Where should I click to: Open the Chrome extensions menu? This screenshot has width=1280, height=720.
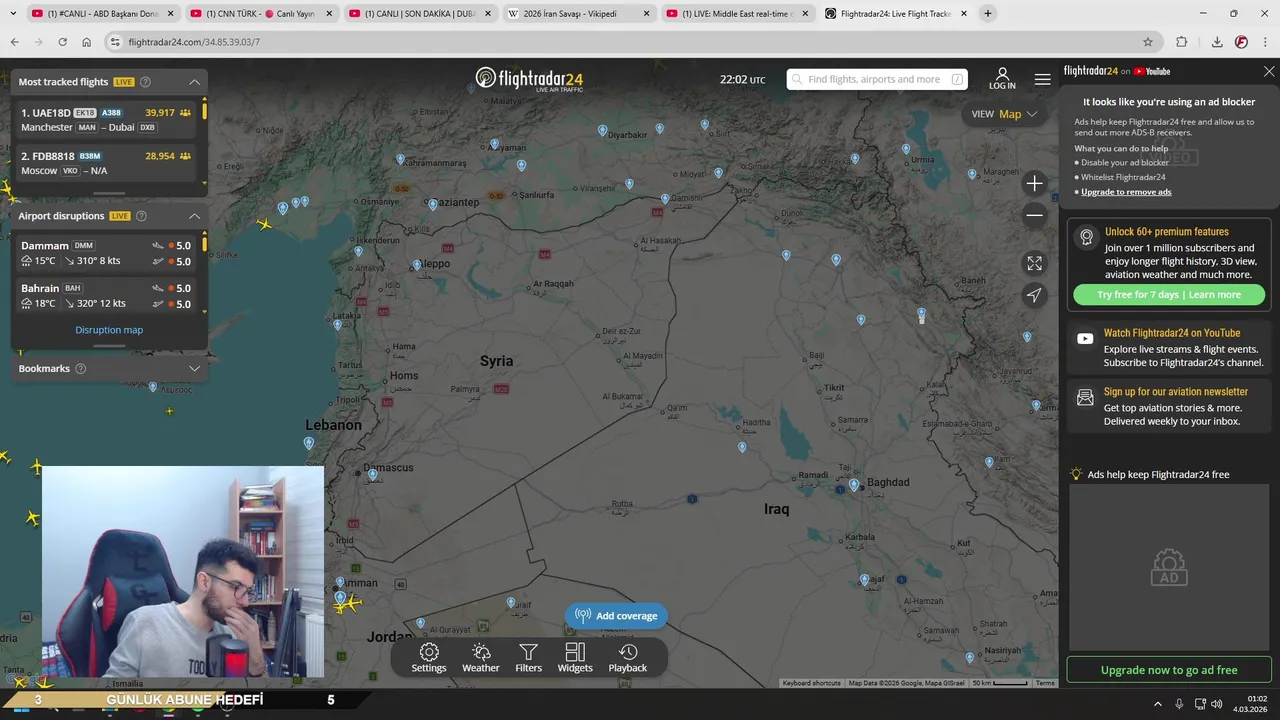1181,42
